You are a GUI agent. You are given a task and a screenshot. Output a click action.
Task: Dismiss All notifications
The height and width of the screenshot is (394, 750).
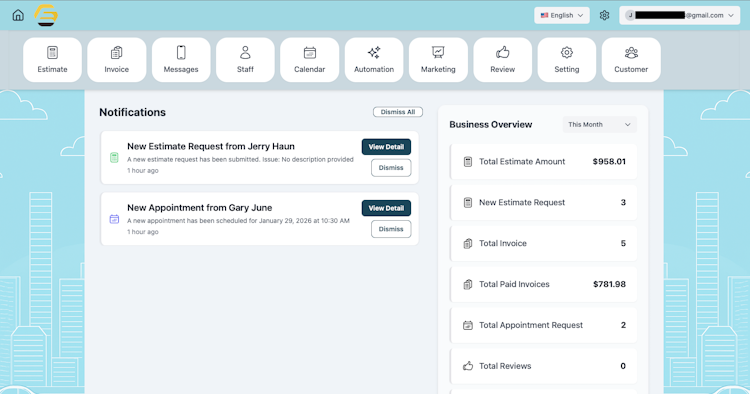pyautogui.click(x=398, y=112)
